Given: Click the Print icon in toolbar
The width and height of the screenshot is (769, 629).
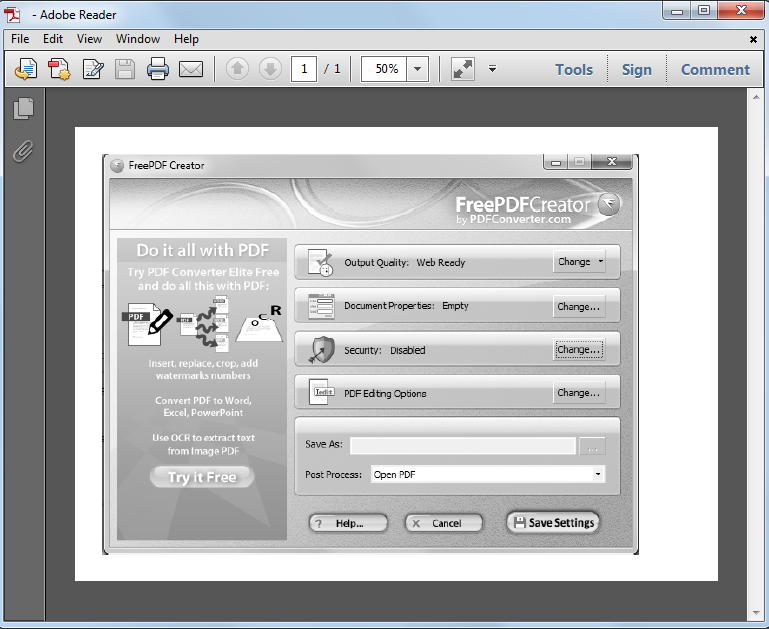Looking at the screenshot, I should [157, 69].
